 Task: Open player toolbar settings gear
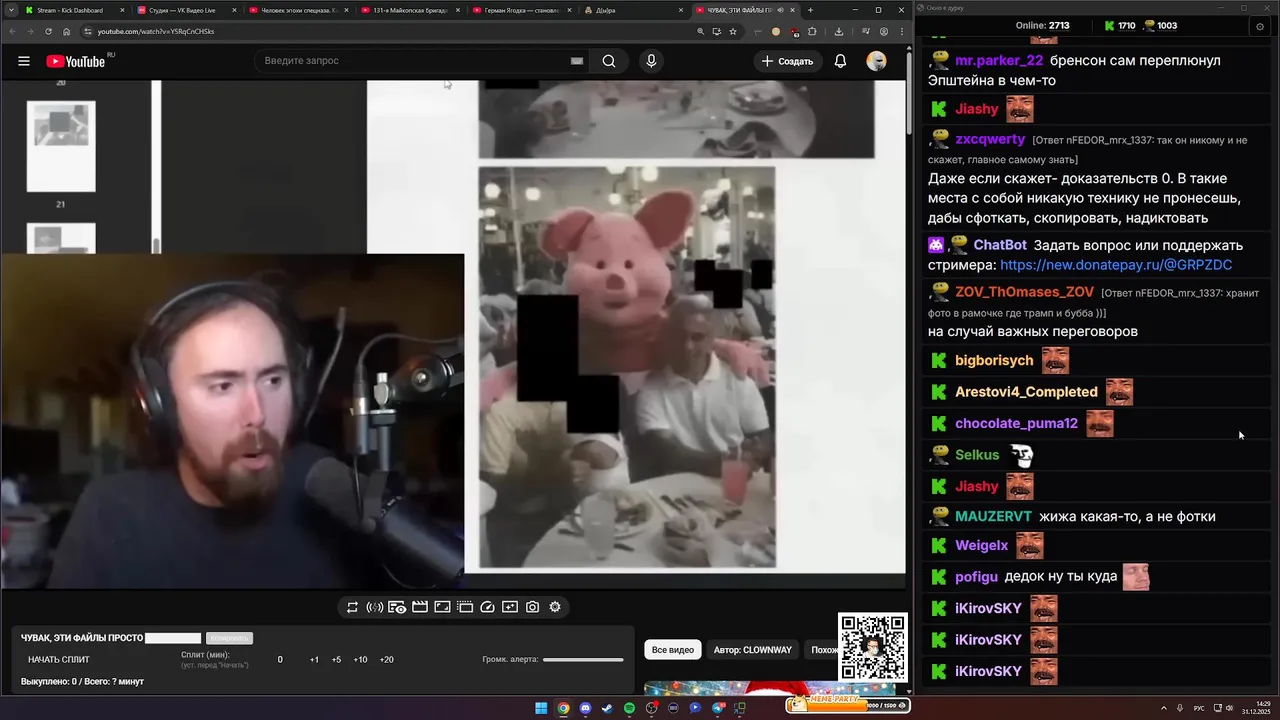[x=555, y=607]
